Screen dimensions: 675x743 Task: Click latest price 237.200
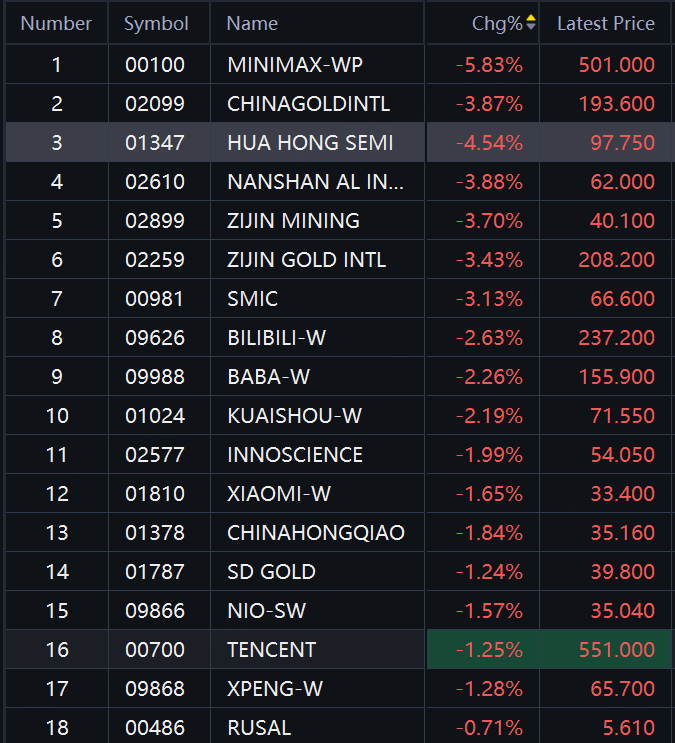[x=617, y=338]
